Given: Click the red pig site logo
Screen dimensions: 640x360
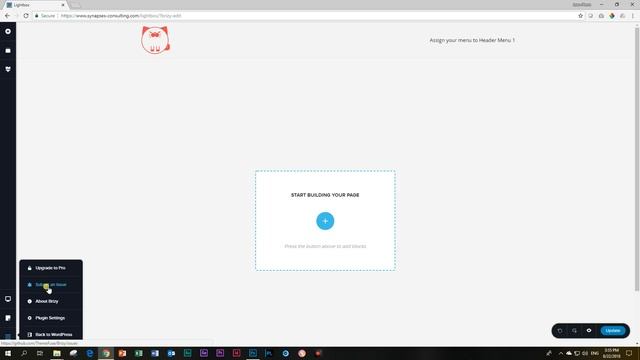Looking at the screenshot, I should [155, 40].
